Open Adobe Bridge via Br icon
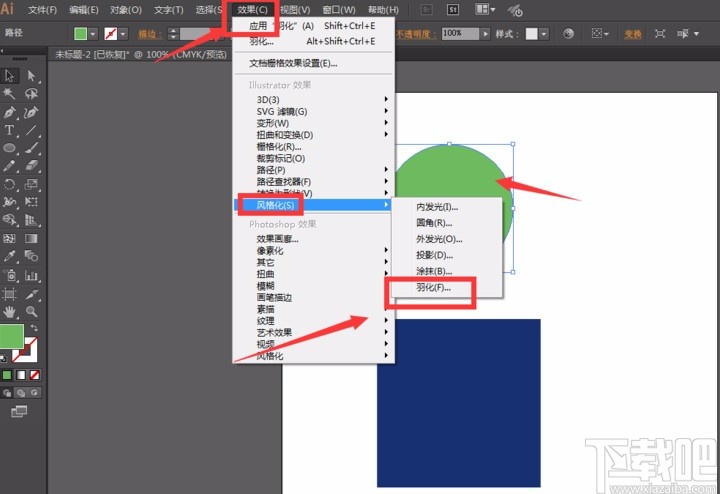This screenshot has height=494, width=720. (x=427, y=10)
